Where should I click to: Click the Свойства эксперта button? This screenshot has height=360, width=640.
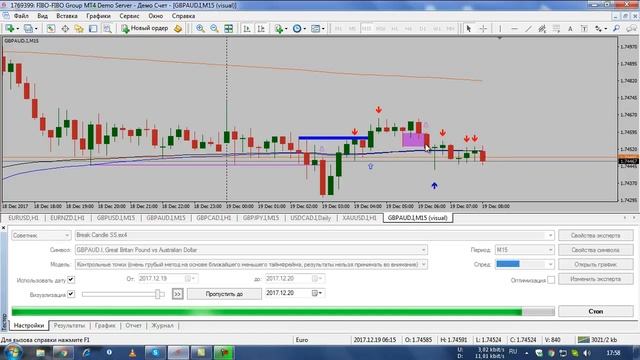coord(596,236)
